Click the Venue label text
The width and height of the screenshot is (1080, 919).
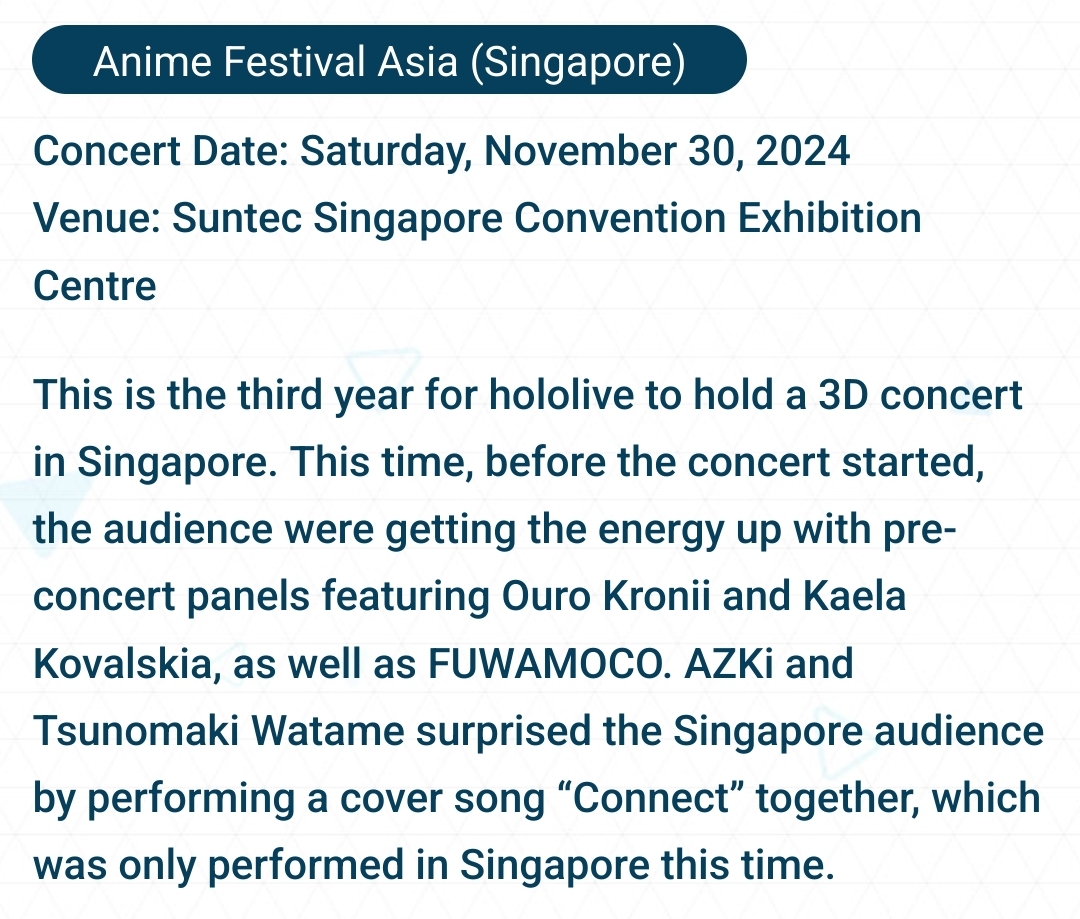click(96, 218)
